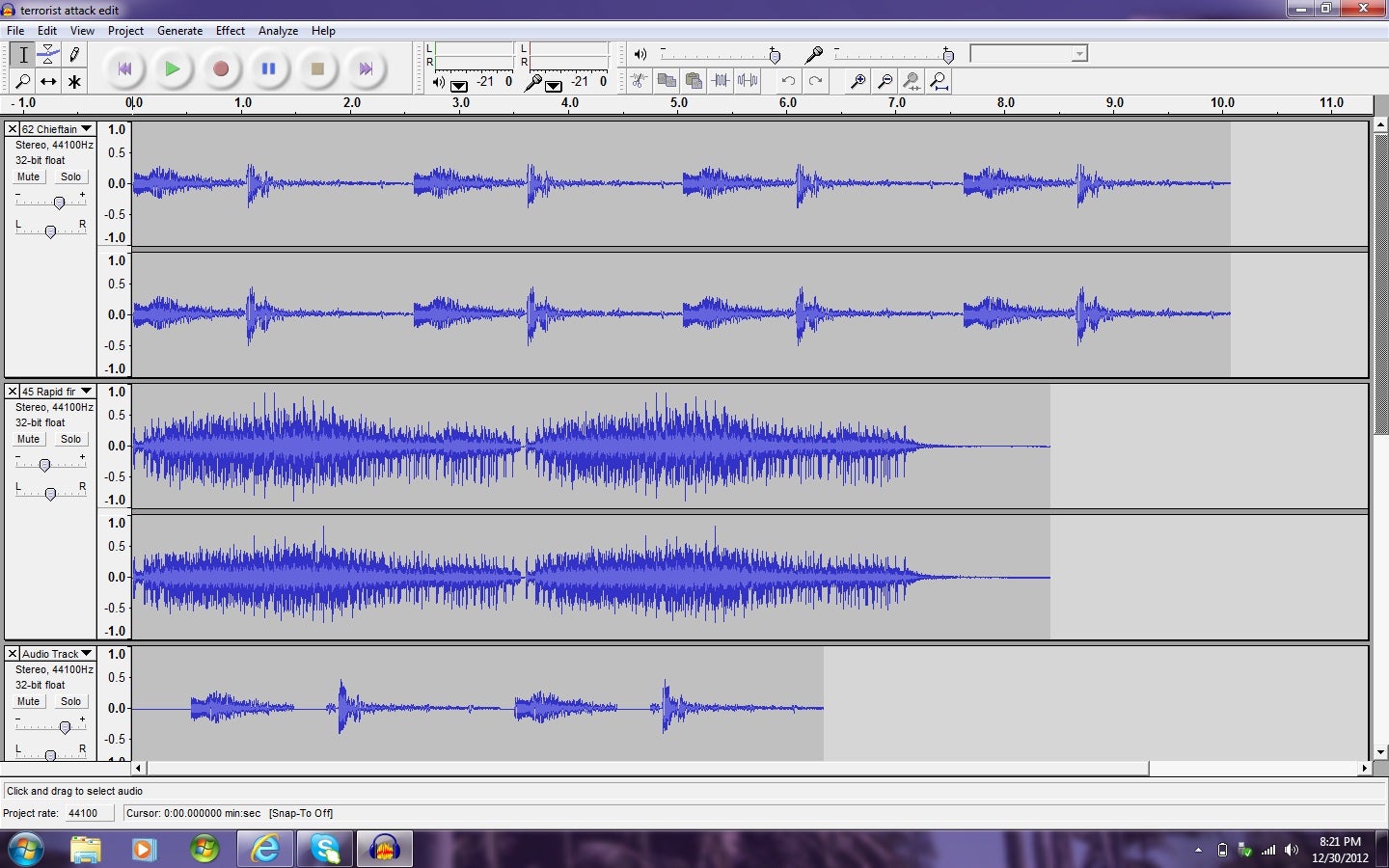
Task: Close the 45 Rapid fir track with X
Action: tap(13, 391)
